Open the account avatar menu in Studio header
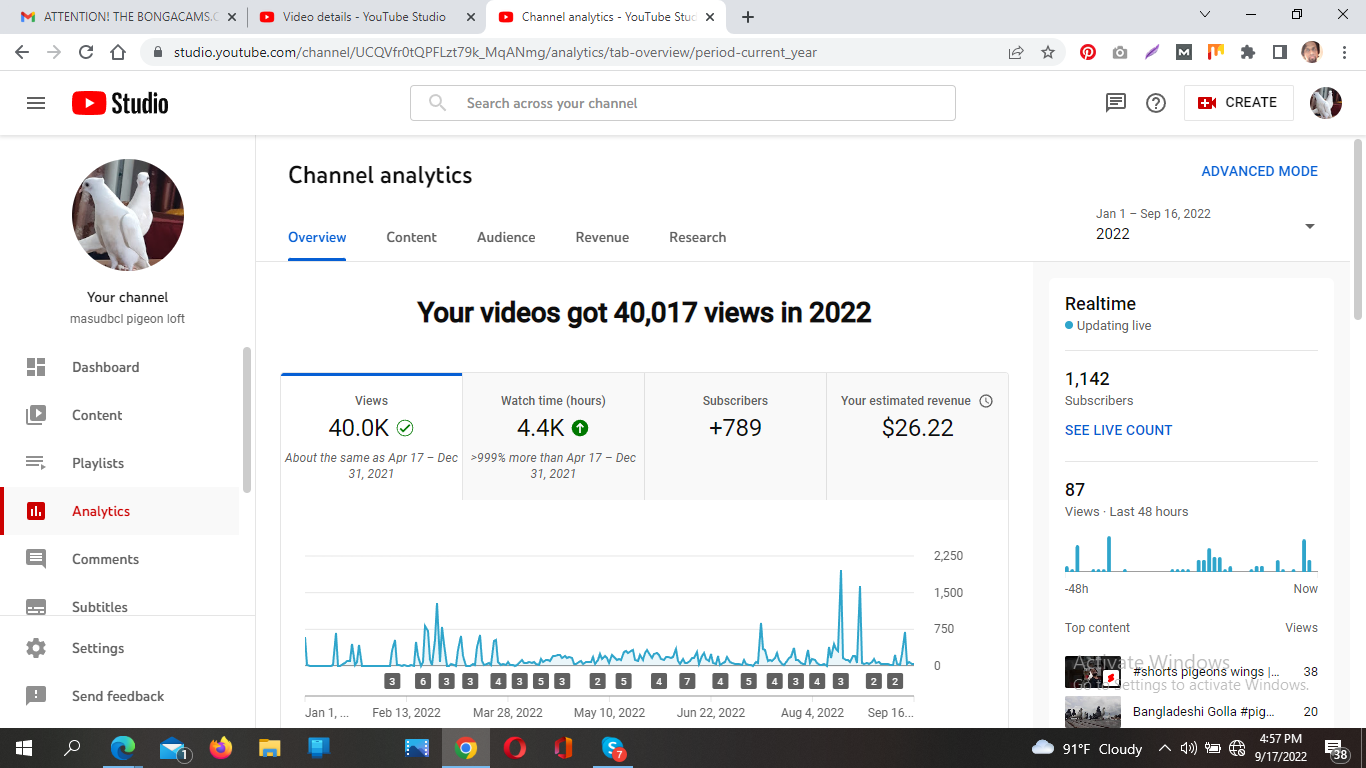This screenshot has height=768, width=1366. (x=1326, y=103)
